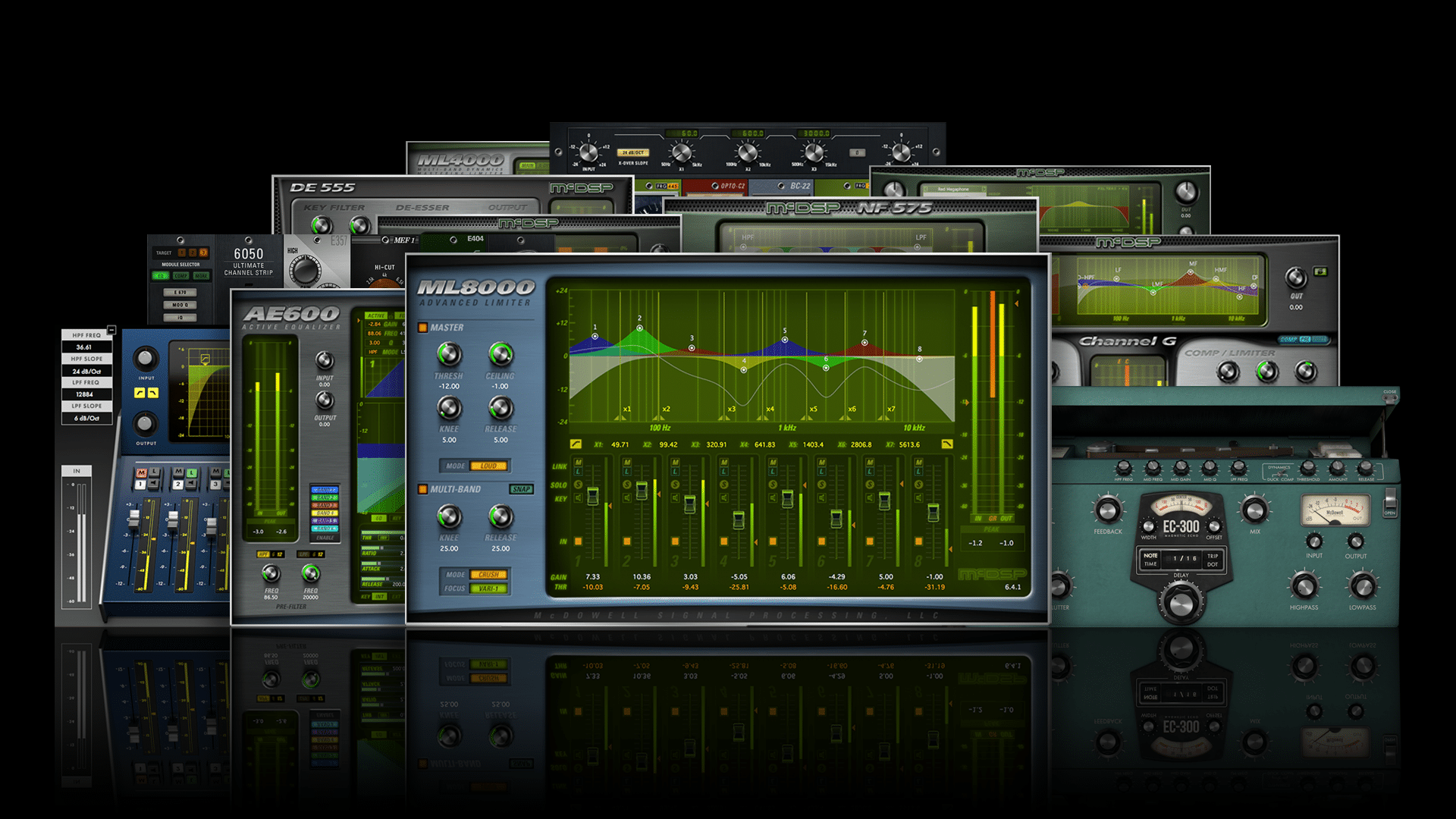
Task: Click channel 2 fader on blue mixer plugin
Action: [x=173, y=520]
